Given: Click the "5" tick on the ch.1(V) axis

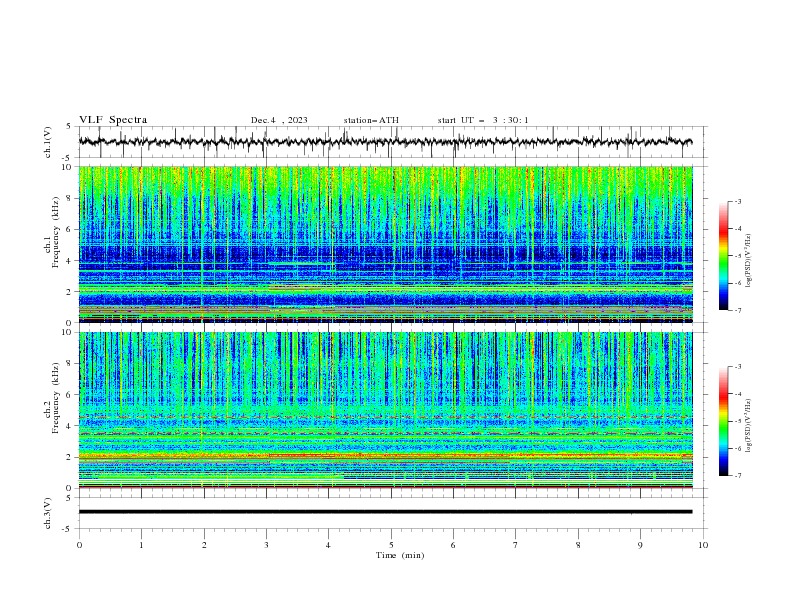Looking at the screenshot, I should pos(69,127).
